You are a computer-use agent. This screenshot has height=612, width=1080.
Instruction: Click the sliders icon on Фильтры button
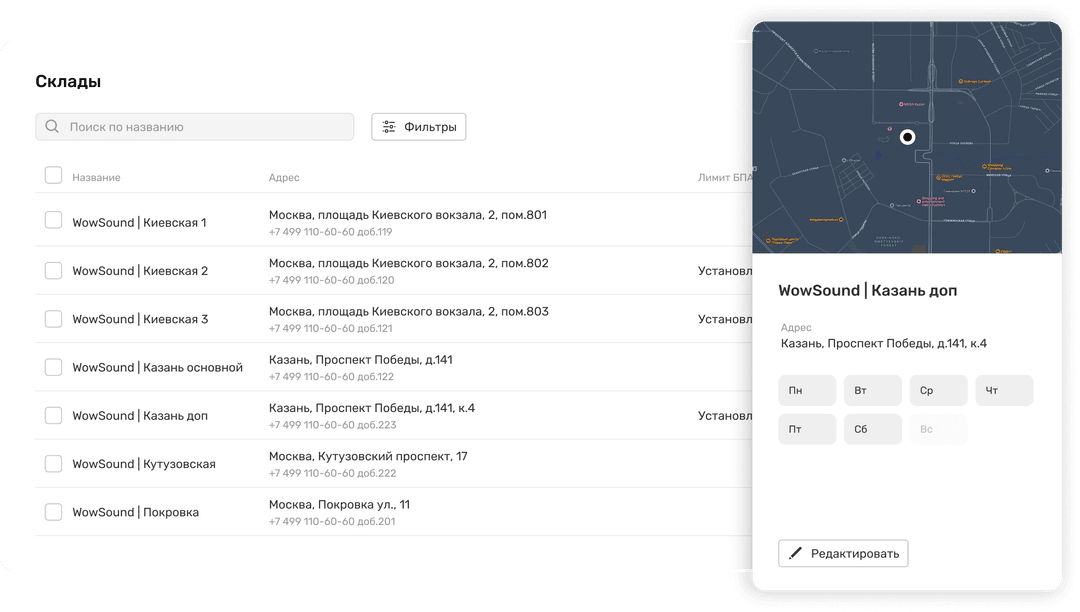pyautogui.click(x=389, y=127)
